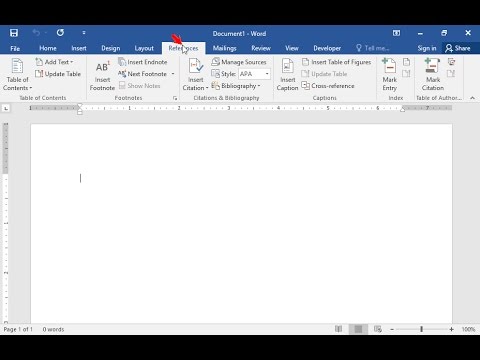Switch to Print Layout view
Screen dimensions: 480x360
[358, 329]
